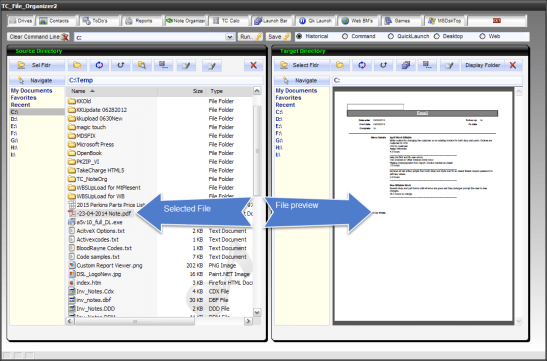The height and width of the screenshot is (361, 547).
Task: Click the undo arrow icon in Source Directory
Action: 121,65
